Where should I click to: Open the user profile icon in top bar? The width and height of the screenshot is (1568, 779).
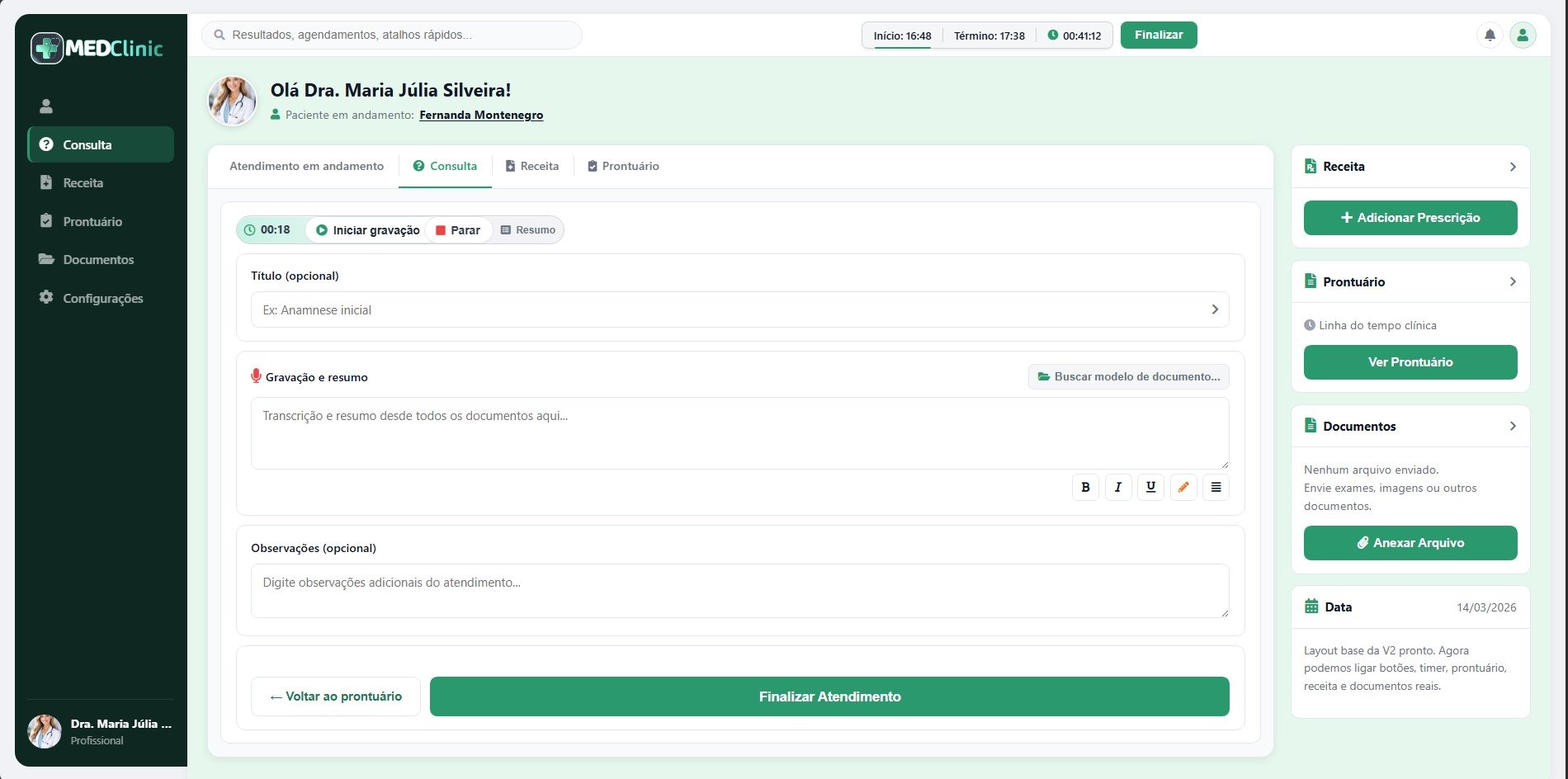[x=1523, y=35]
